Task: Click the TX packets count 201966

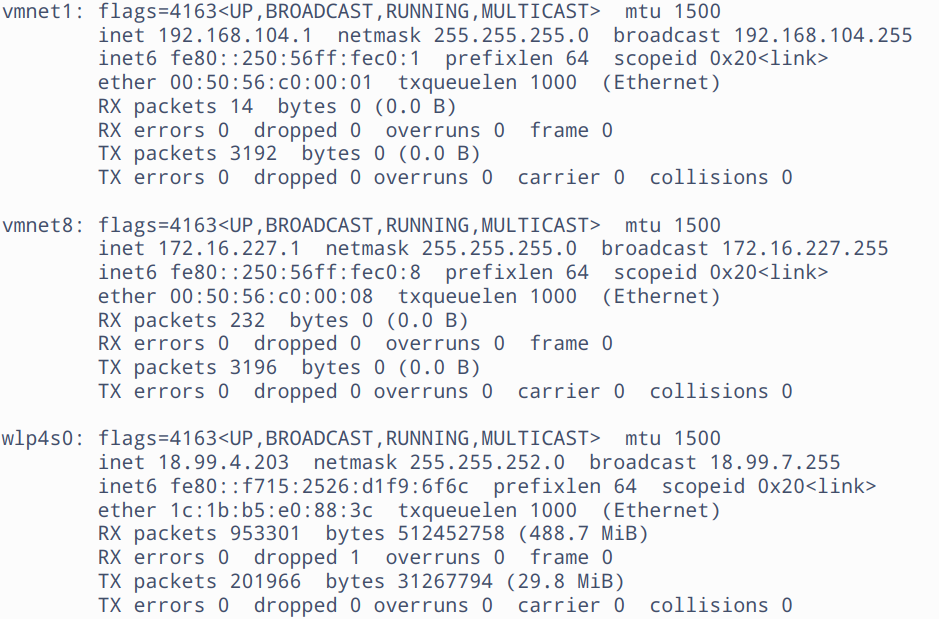Action: click(x=264, y=582)
